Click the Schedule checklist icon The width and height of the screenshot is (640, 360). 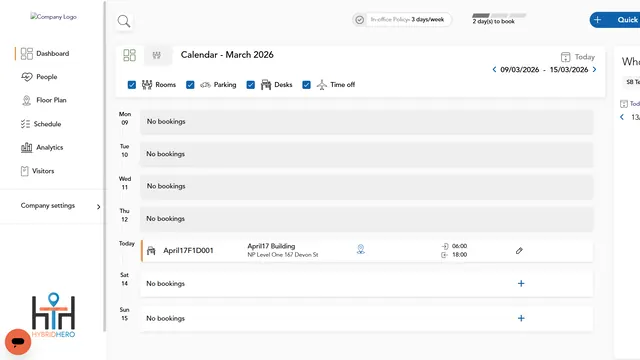[x=25, y=124]
